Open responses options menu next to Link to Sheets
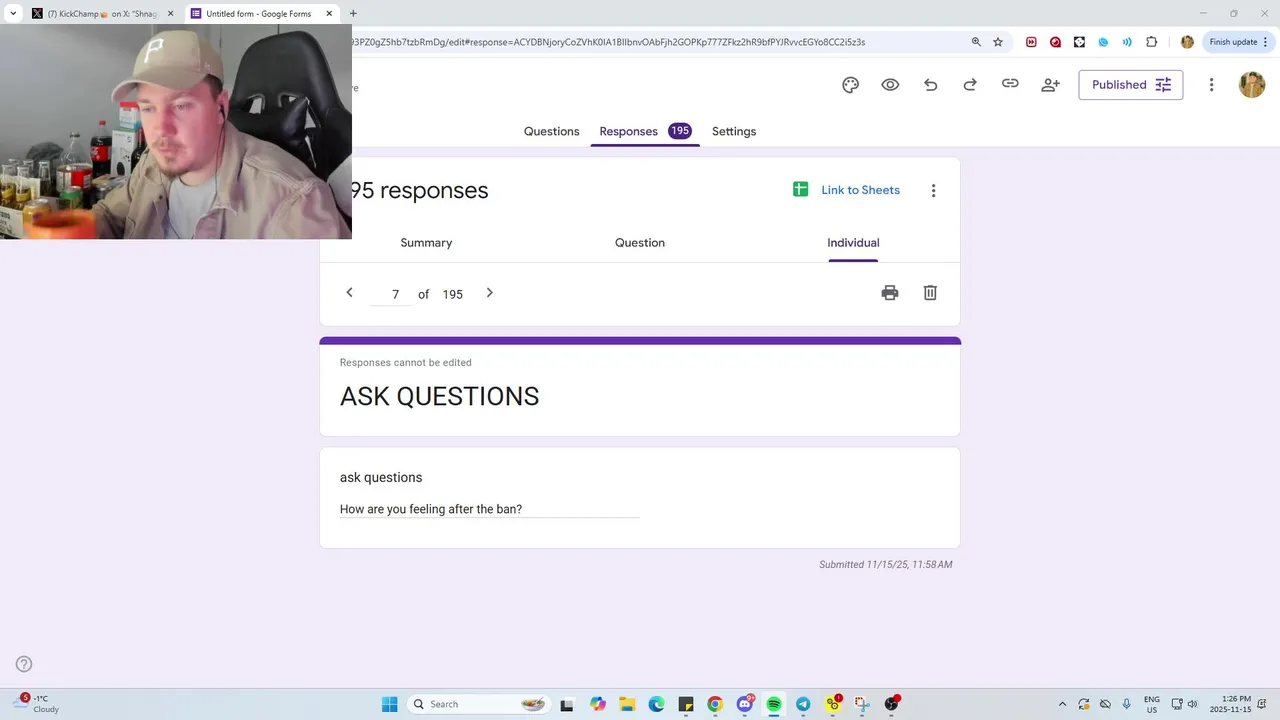Viewport: 1280px width, 720px height. (933, 190)
